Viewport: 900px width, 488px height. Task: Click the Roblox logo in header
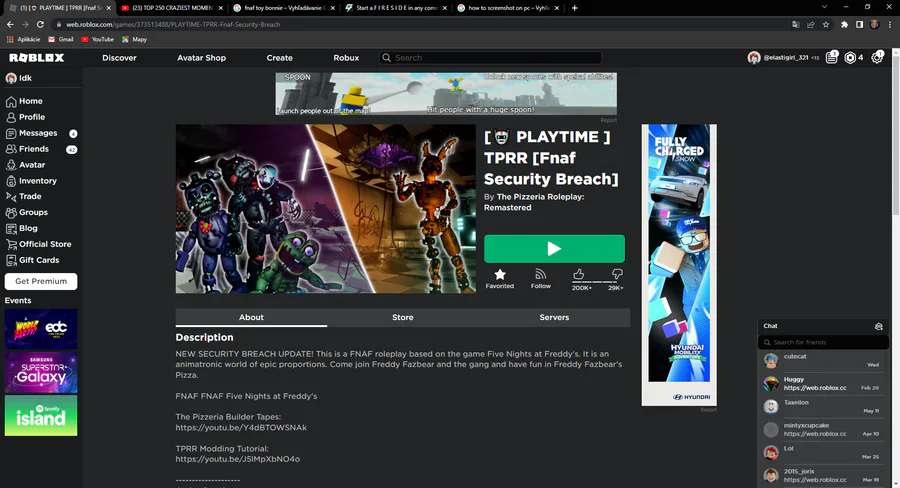[37, 57]
